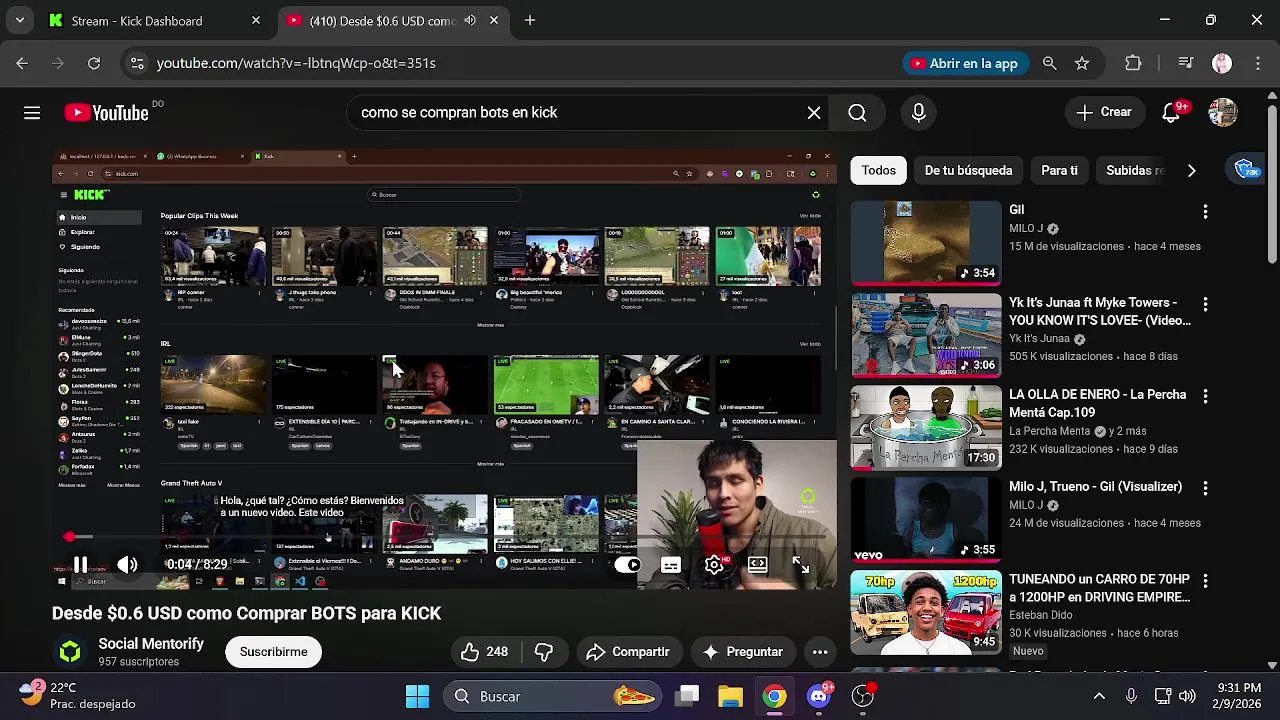Mute the video volume speaker icon
Viewport: 1280px width, 720px height.
point(127,565)
